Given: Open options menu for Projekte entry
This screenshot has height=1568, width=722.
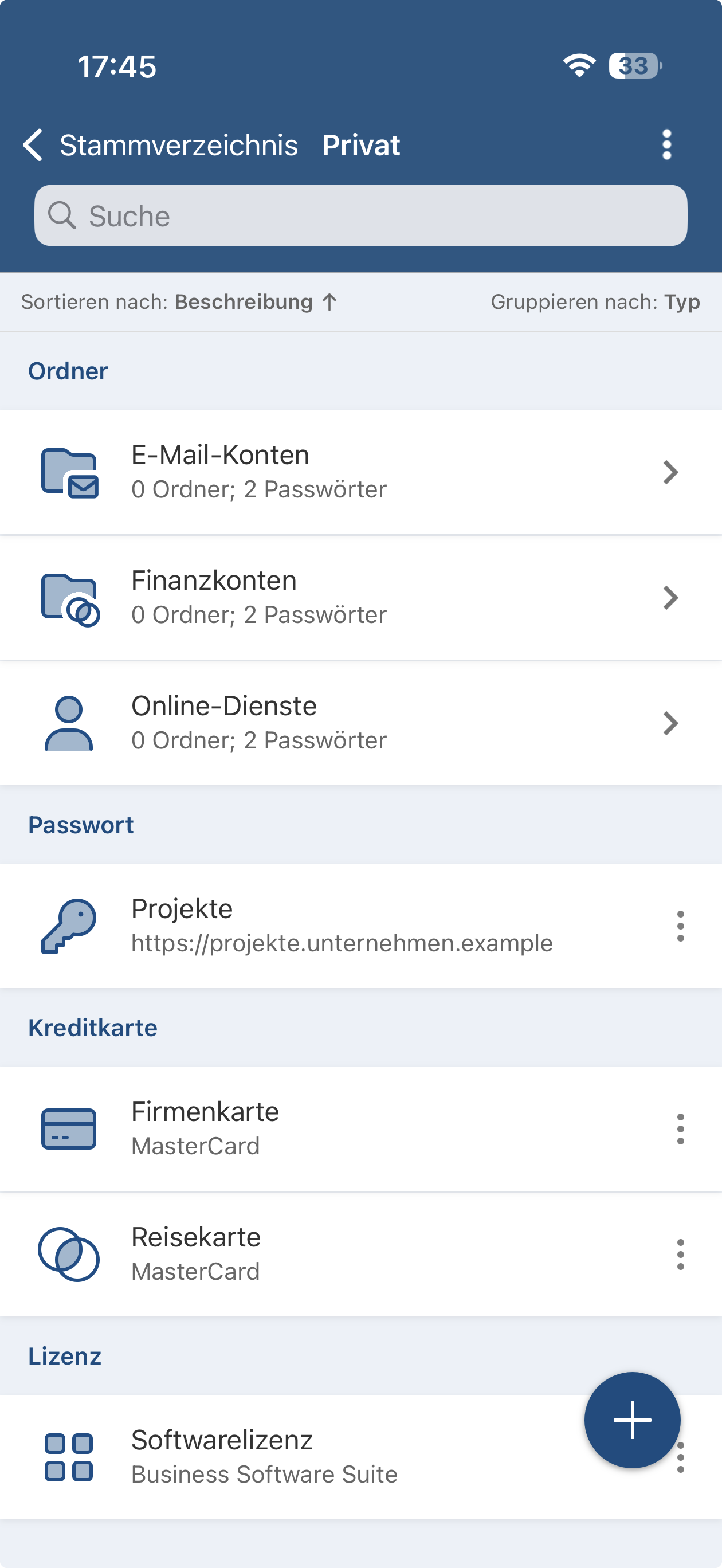Looking at the screenshot, I should click(x=680, y=926).
